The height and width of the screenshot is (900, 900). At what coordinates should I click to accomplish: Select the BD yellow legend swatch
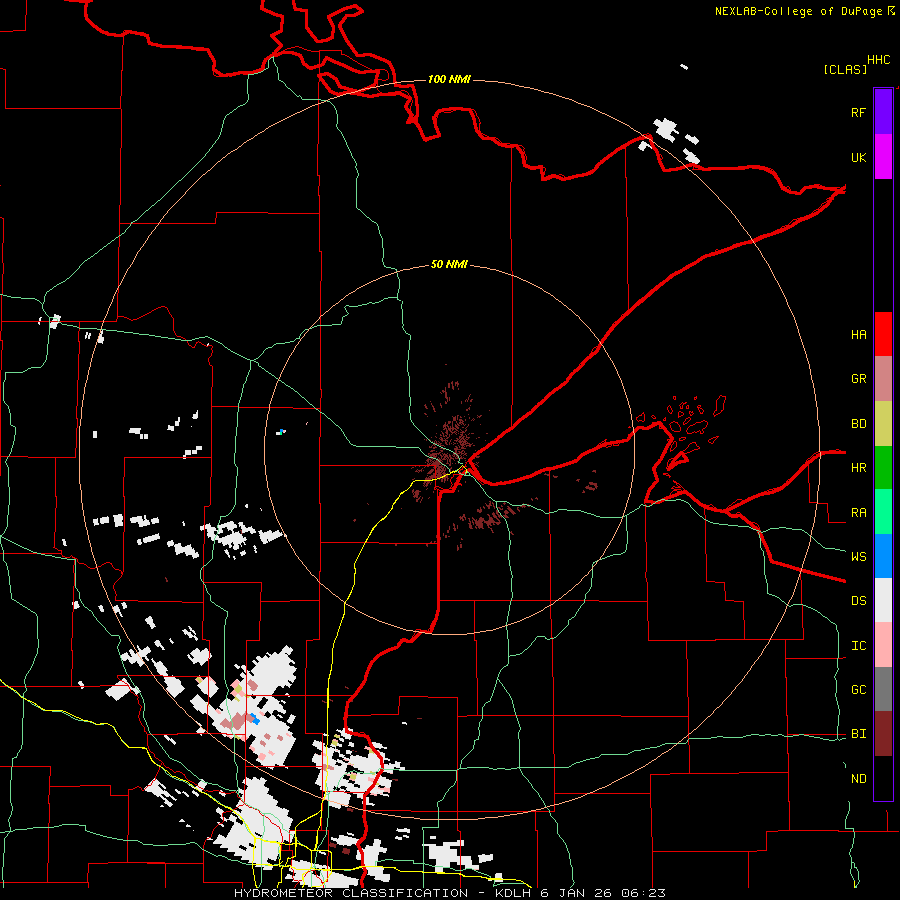pyautogui.click(x=883, y=424)
